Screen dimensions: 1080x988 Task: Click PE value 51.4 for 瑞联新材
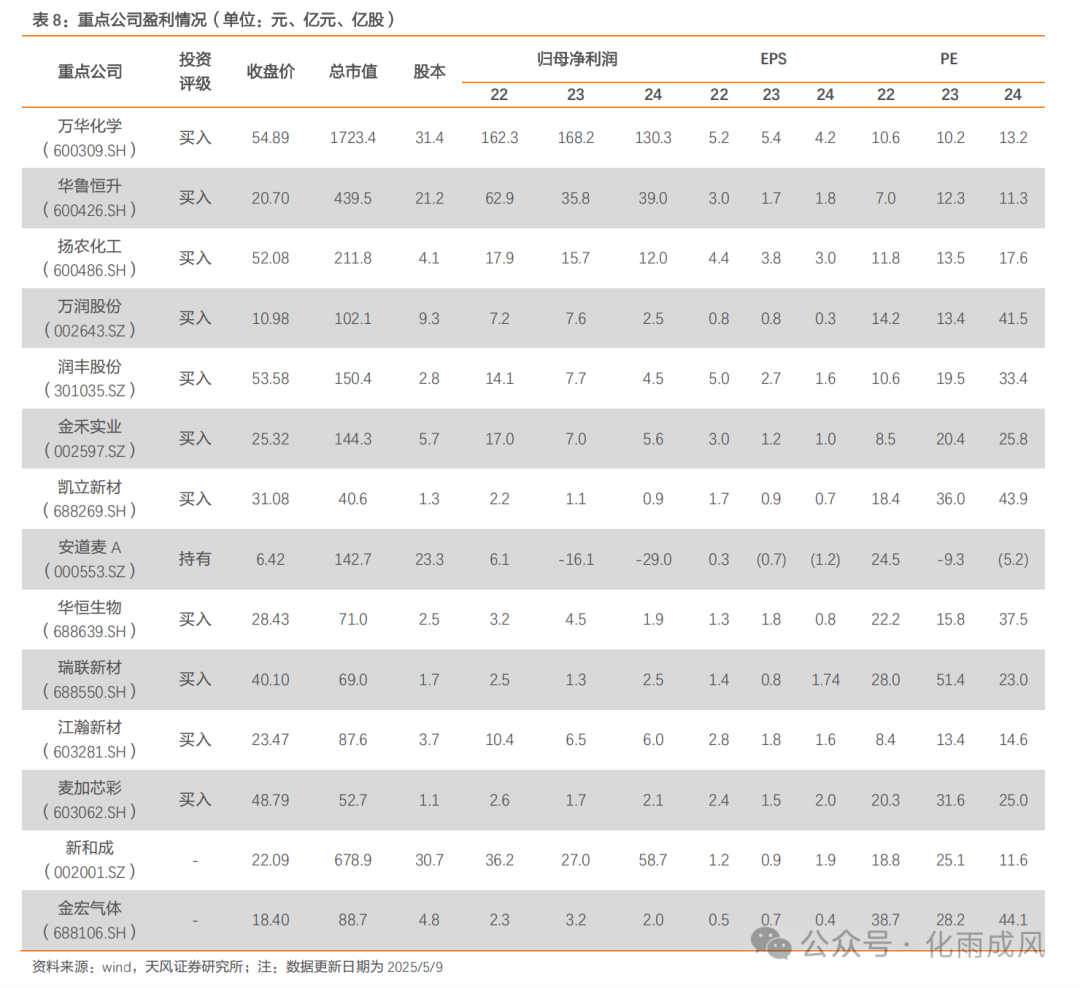[950, 680]
